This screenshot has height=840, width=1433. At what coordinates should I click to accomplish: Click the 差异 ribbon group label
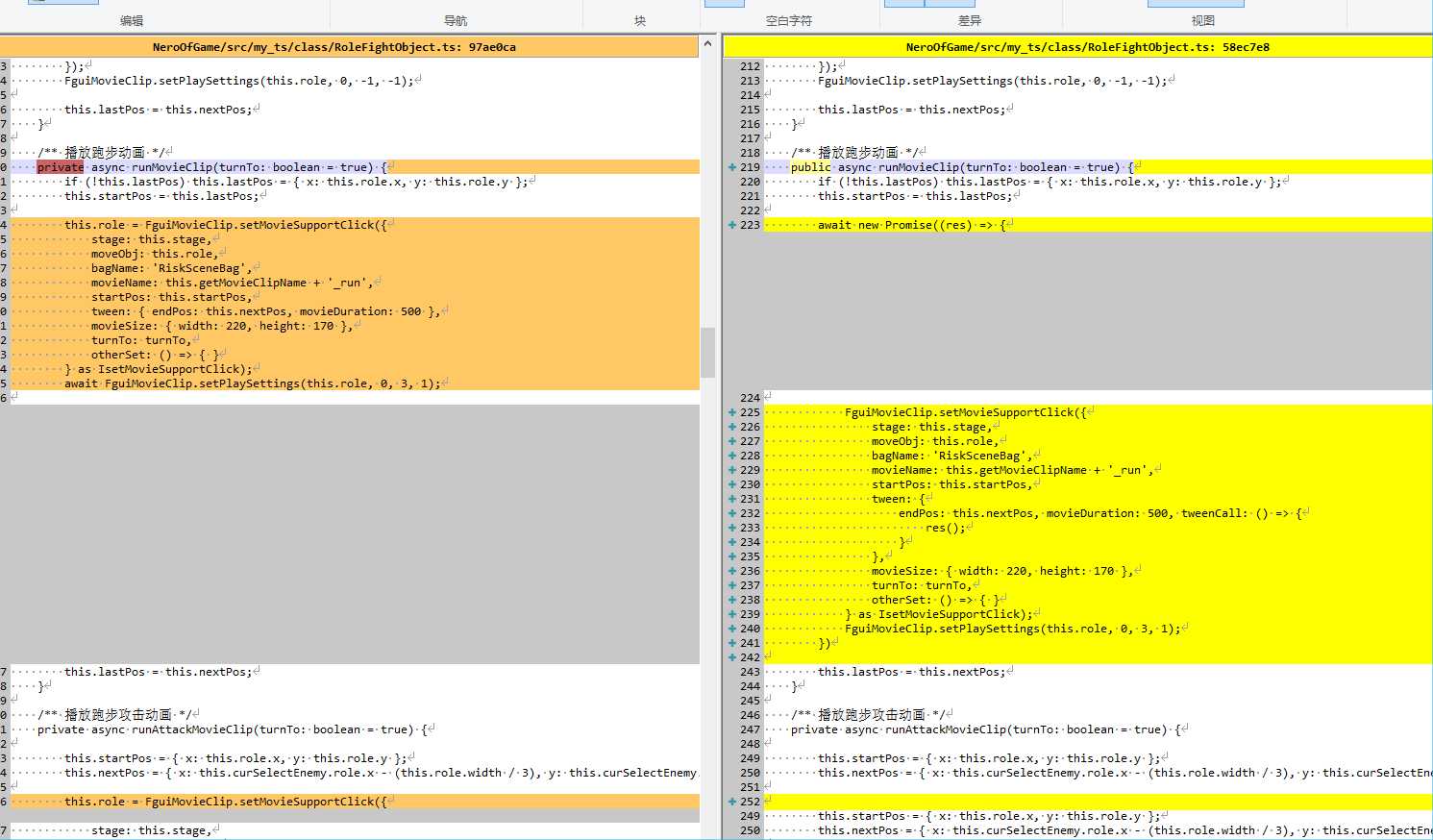click(x=970, y=20)
